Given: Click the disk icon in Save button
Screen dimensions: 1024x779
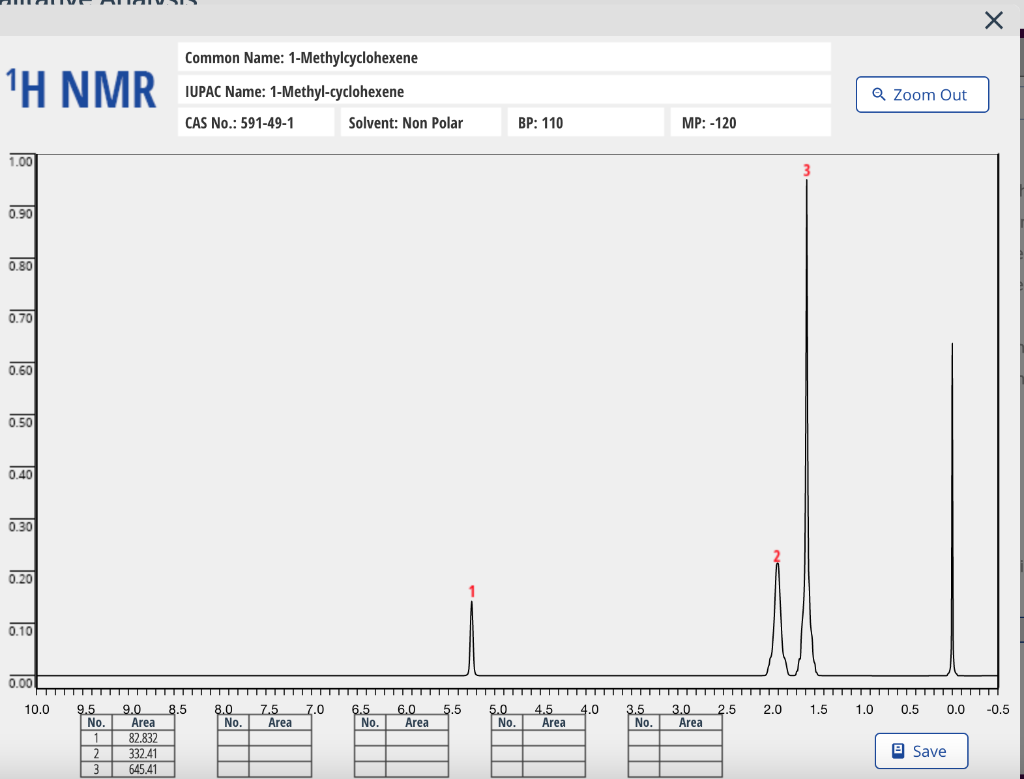Looking at the screenshot, I should coord(898,751).
